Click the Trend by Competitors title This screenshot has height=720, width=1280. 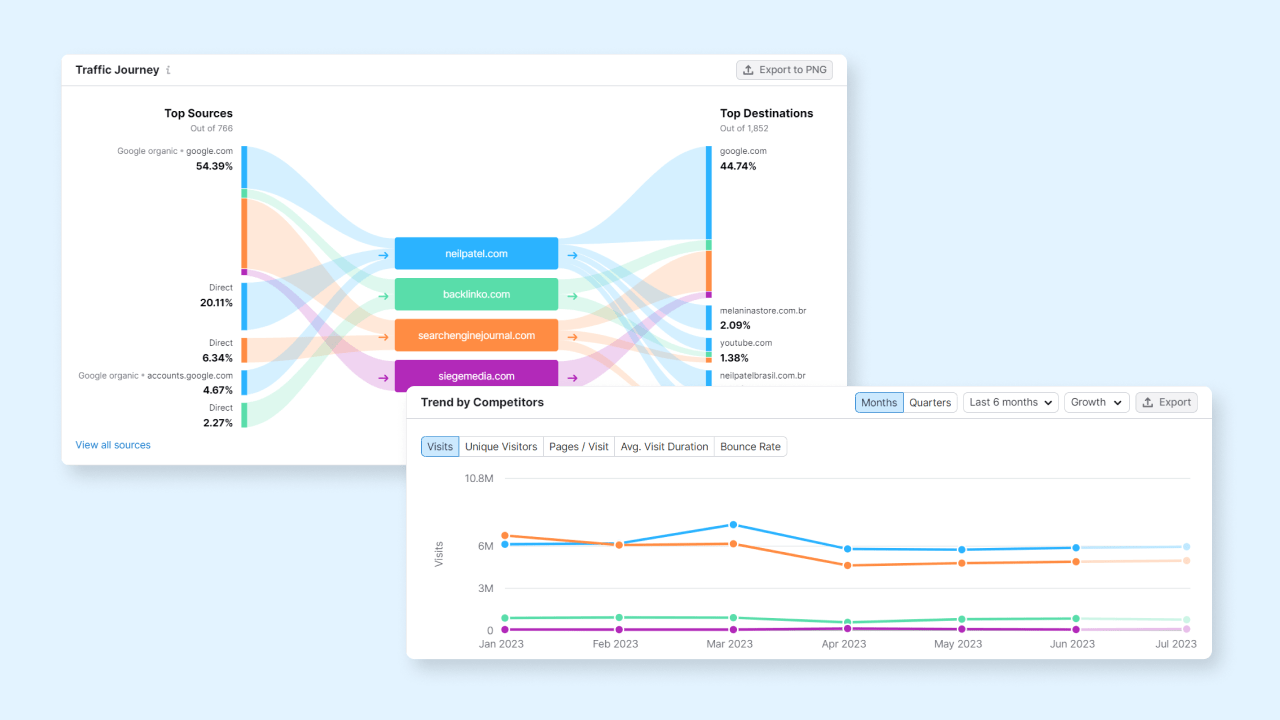[x=482, y=402]
